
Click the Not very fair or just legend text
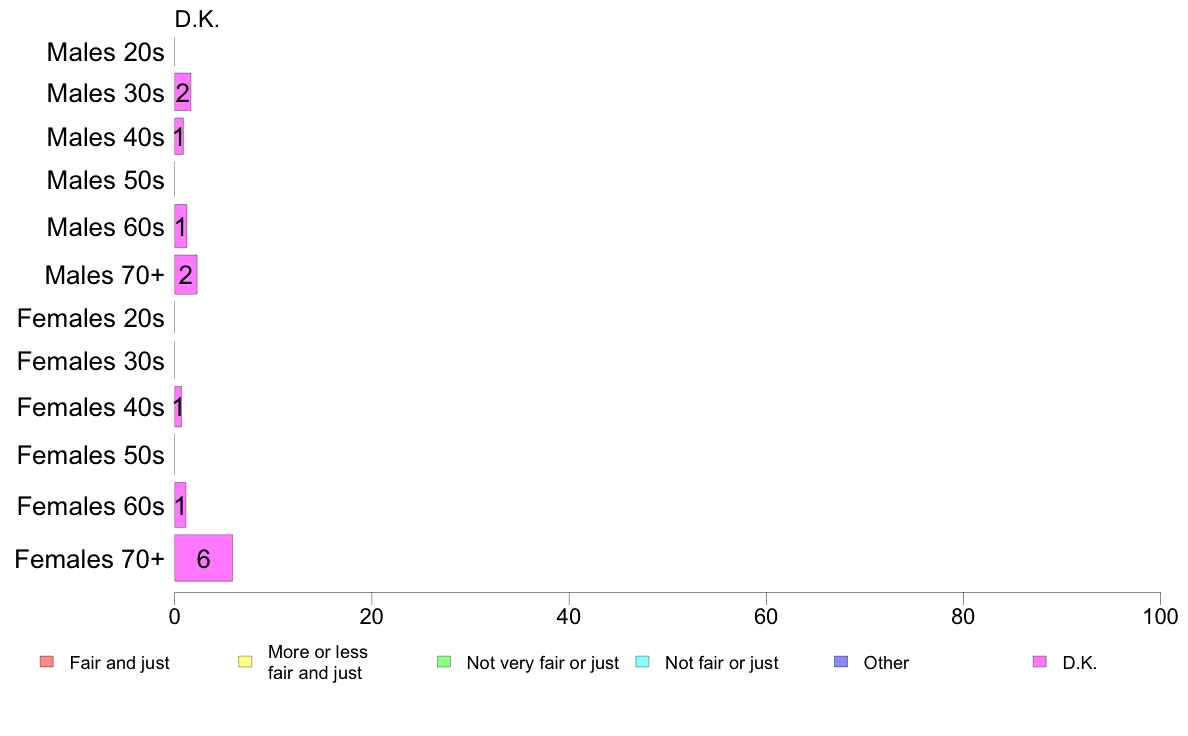[x=542, y=662]
